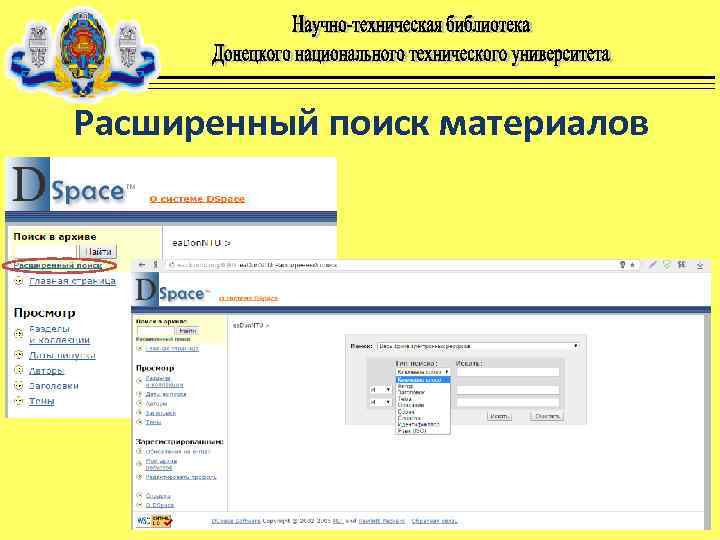The width and height of the screenshot is (720, 540).
Task: Click 'DSpace Software' footer link
Action: (x=236, y=521)
